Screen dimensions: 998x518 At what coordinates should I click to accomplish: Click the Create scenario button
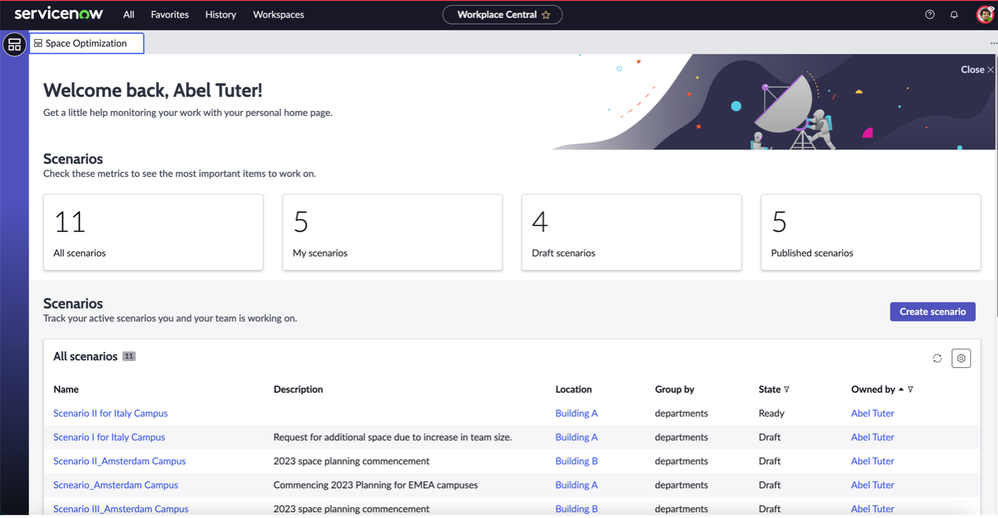tap(932, 311)
